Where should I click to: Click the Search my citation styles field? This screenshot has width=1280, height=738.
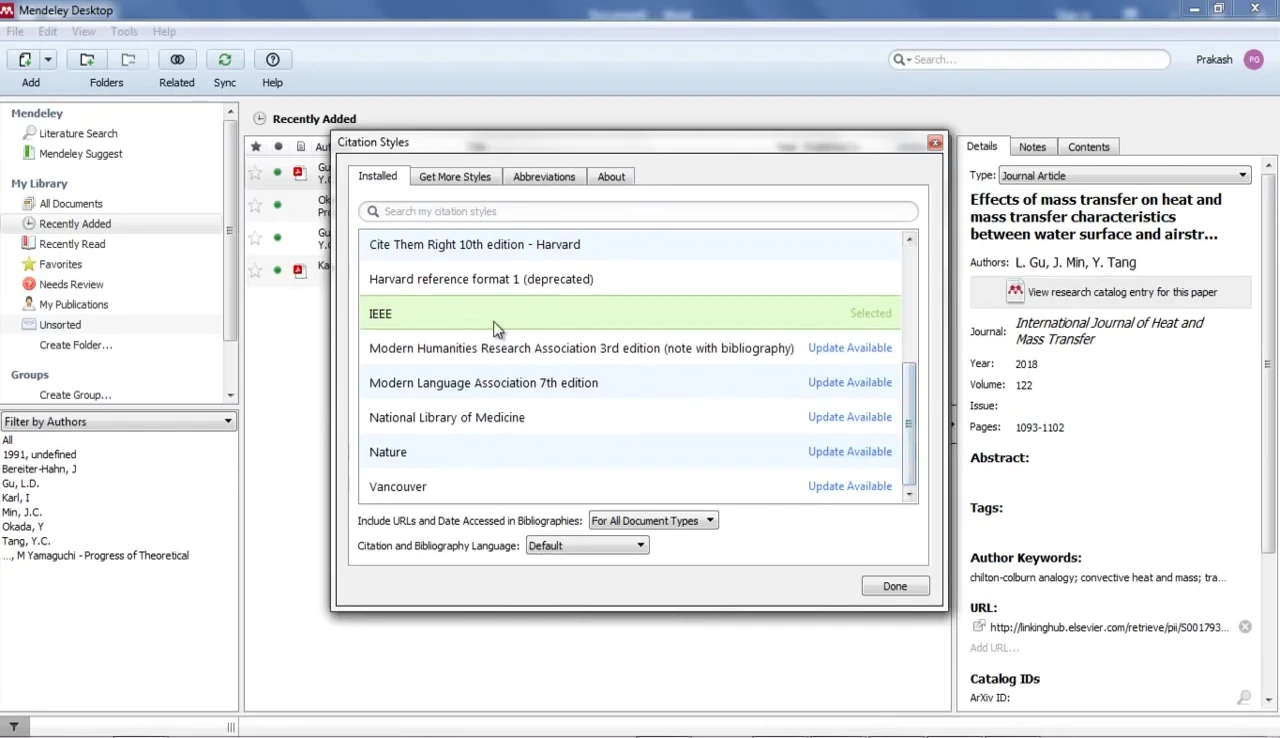[x=638, y=211]
